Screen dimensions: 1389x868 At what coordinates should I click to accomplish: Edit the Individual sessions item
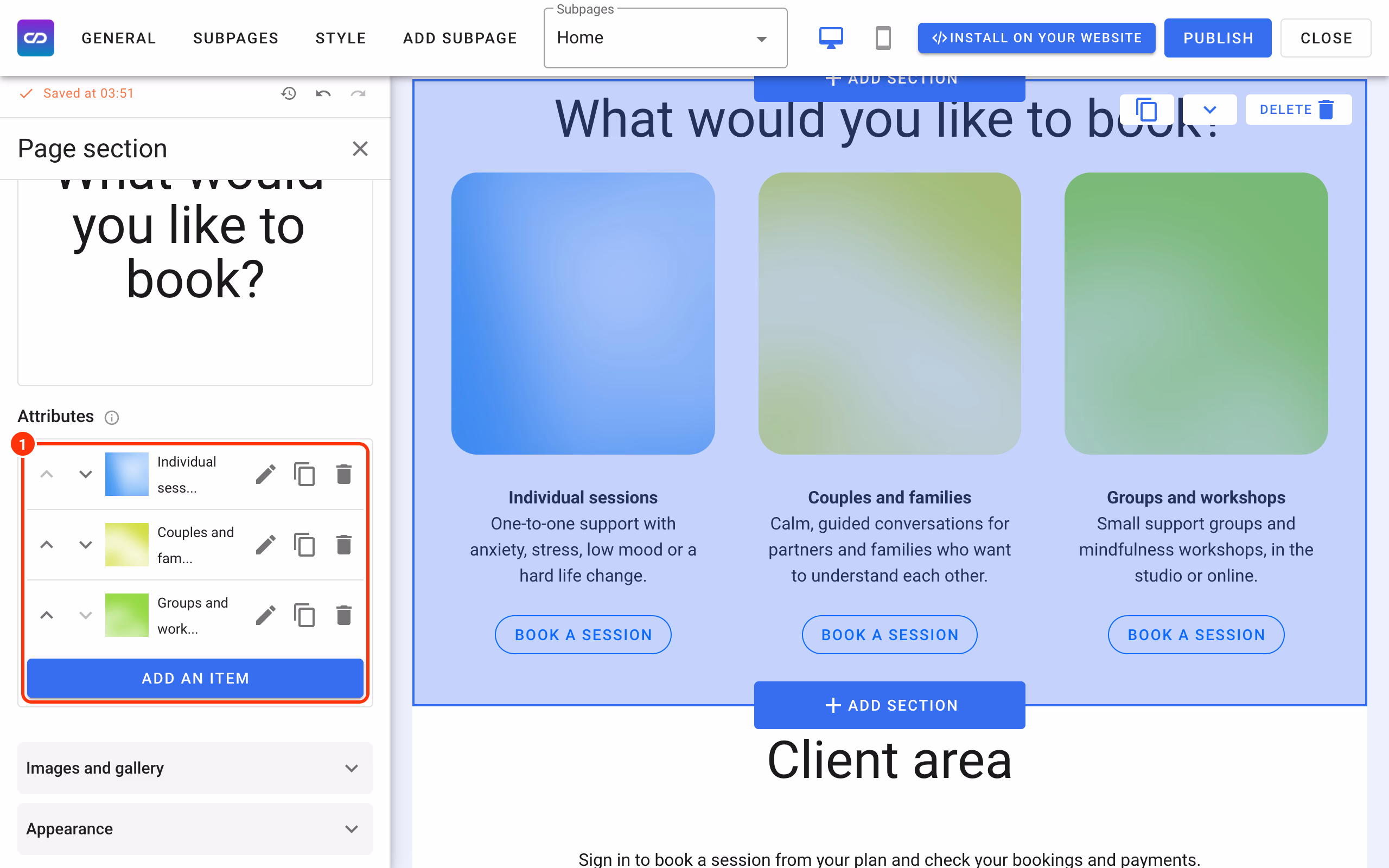click(265, 474)
